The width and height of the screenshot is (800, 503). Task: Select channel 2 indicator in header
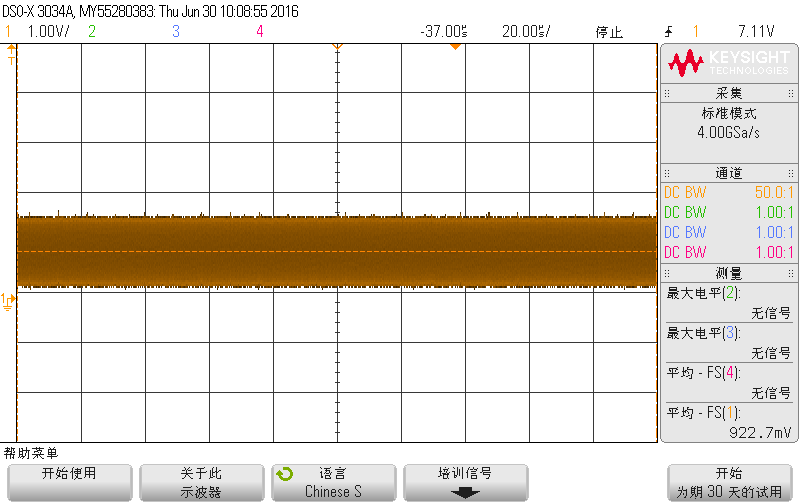[92, 32]
